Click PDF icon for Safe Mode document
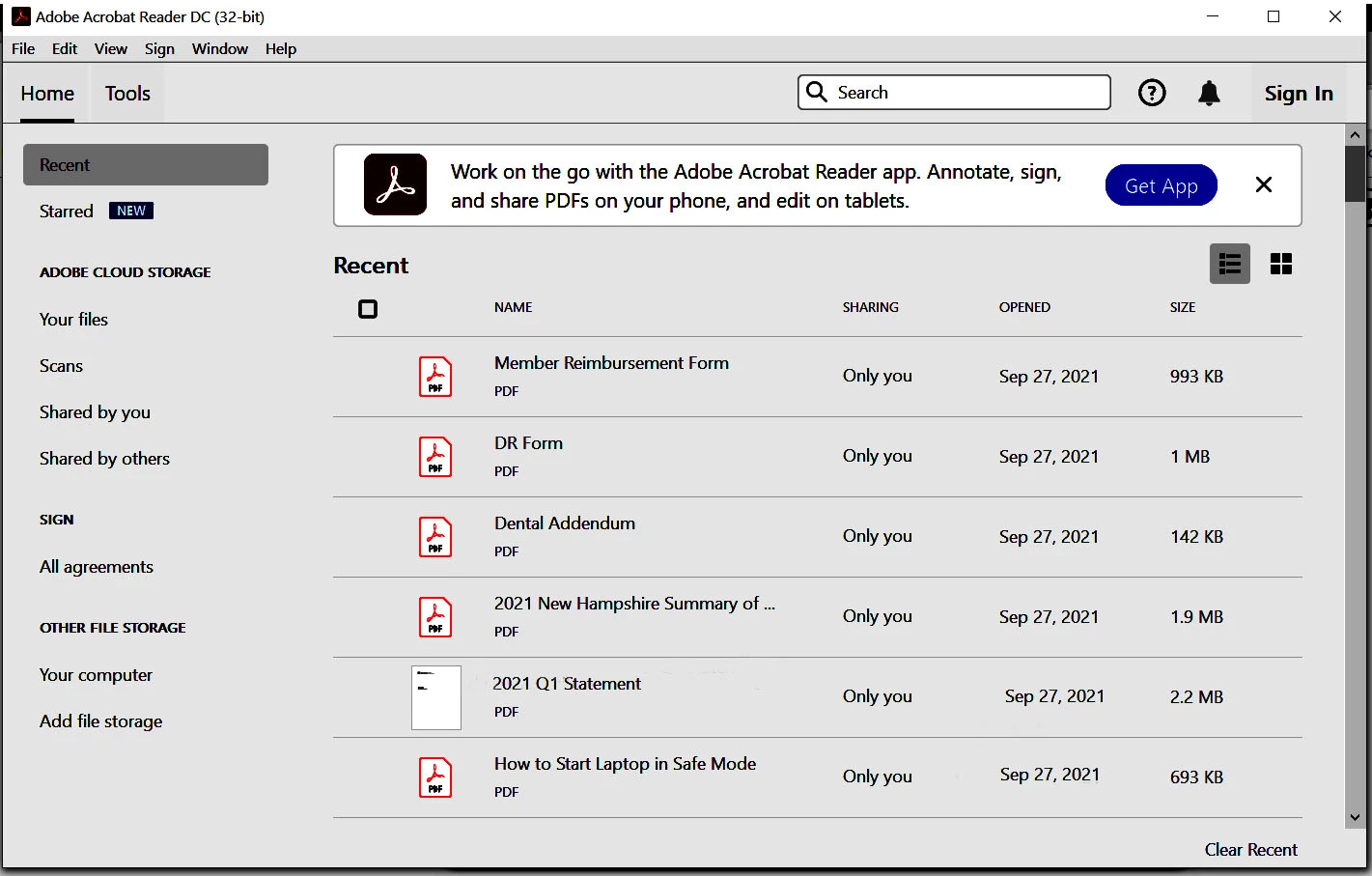Viewport: 1372px width, 876px height. click(x=435, y=777)
